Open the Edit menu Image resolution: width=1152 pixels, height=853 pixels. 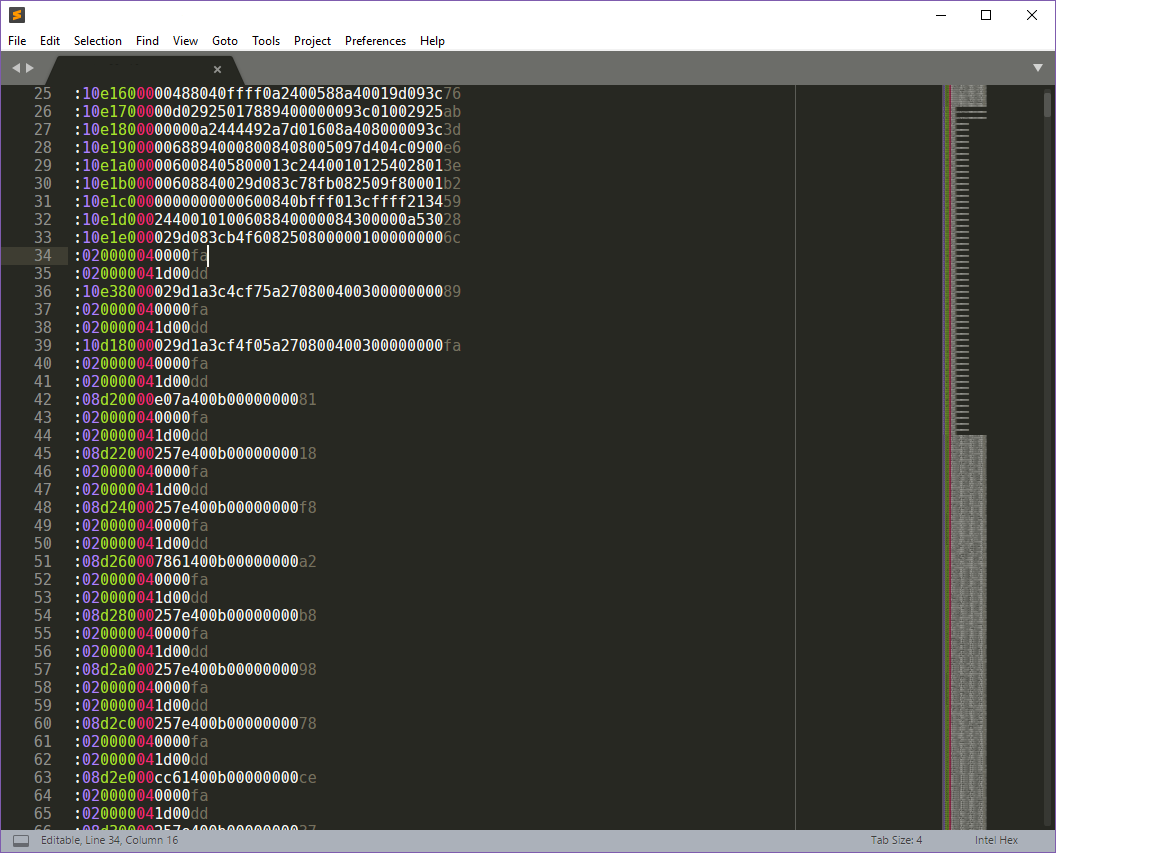coord(50,41)
